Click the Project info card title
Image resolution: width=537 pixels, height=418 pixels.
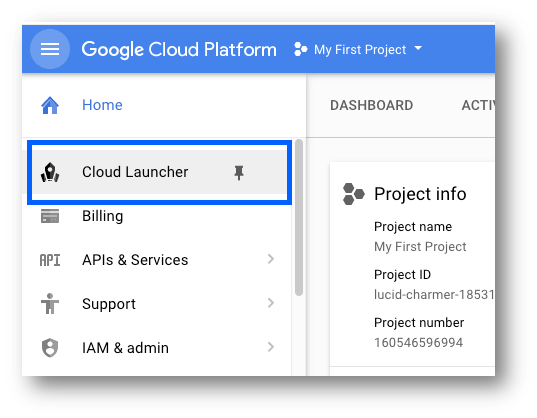[420, 194]
